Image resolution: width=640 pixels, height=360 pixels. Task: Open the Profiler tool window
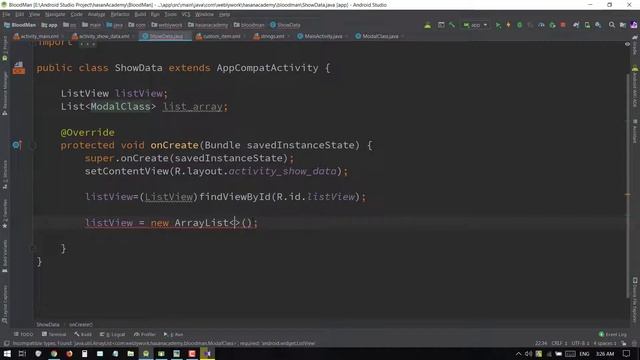coord(145,334)
